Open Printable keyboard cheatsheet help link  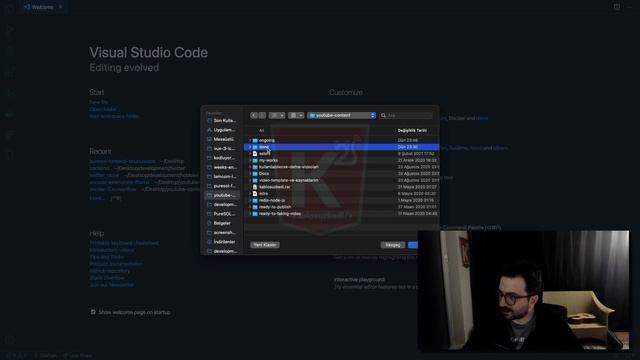(124, 243)
